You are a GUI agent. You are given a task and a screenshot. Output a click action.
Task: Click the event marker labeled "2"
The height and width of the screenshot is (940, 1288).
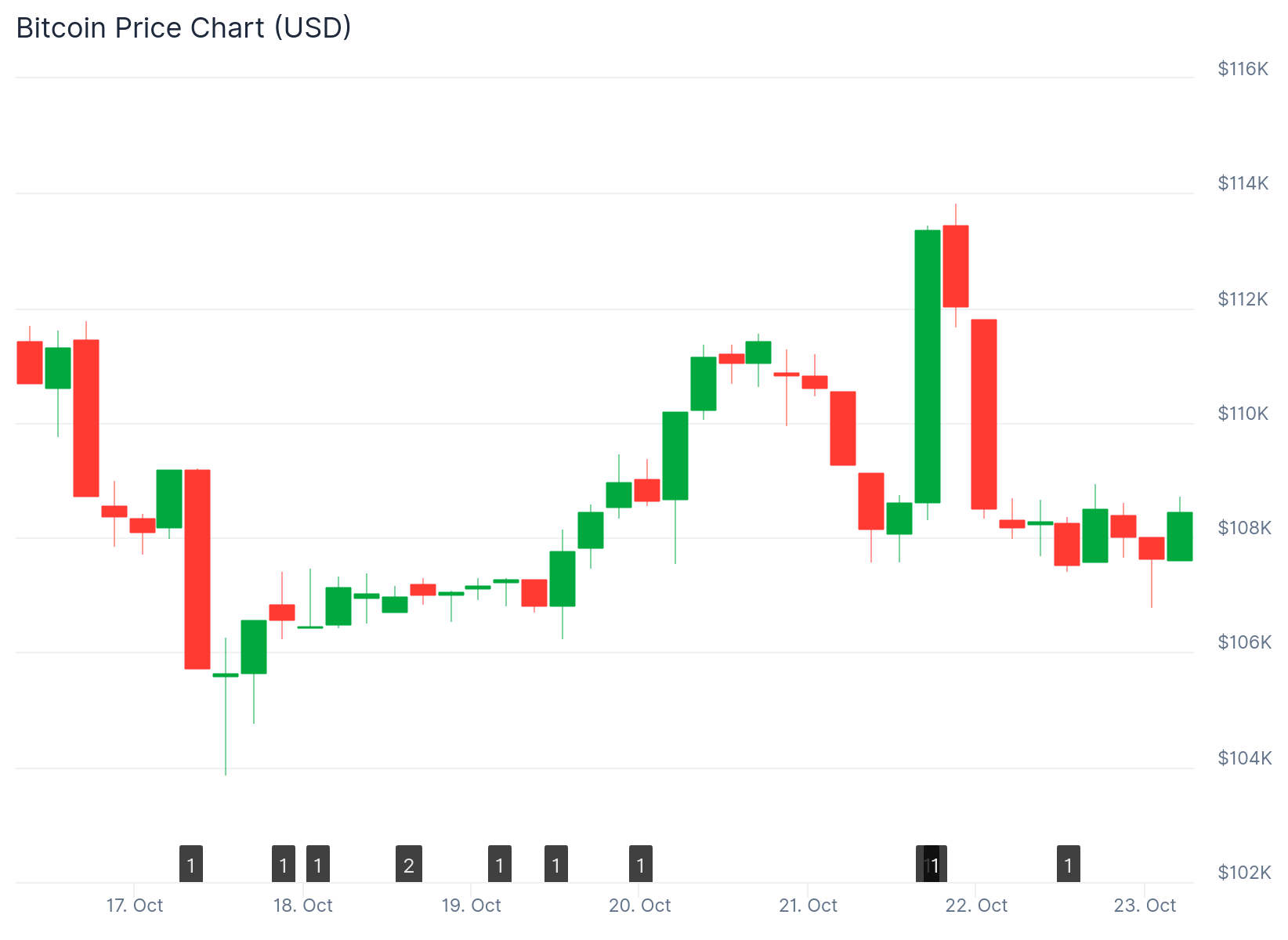[409, 864]
